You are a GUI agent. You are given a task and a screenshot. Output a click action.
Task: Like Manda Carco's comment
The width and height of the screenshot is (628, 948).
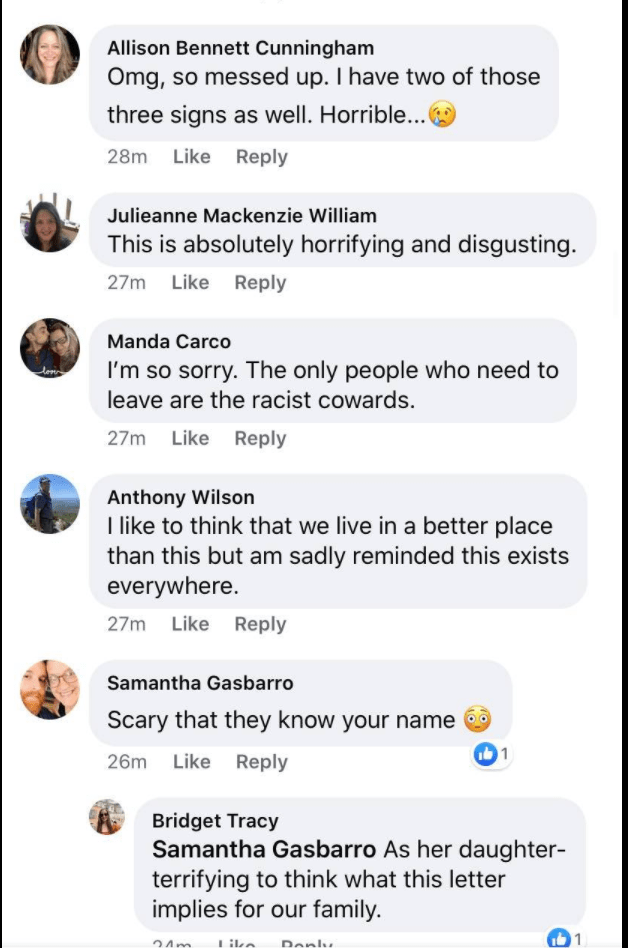190,438
